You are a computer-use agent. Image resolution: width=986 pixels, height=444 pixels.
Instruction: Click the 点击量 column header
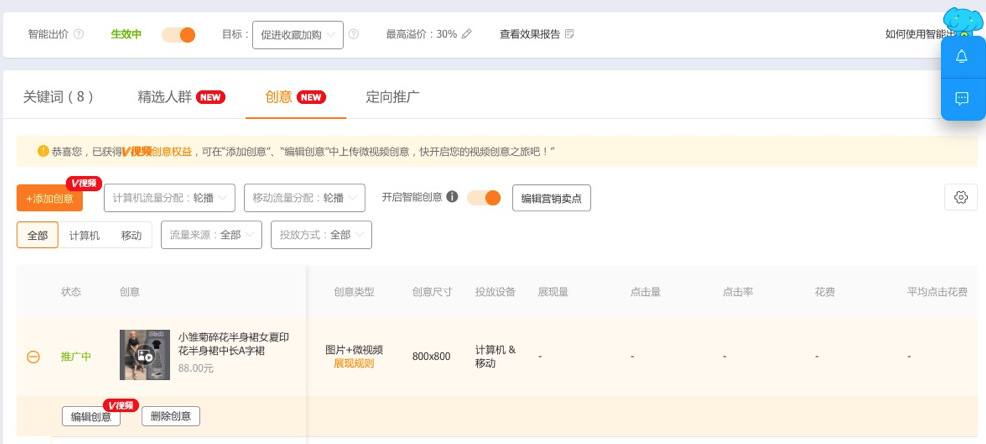click(x=646, y=292)
